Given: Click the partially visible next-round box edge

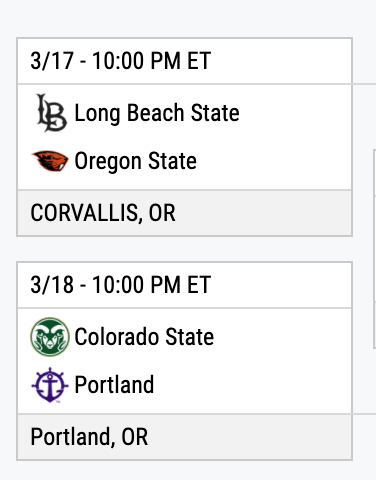Looking at the screenshot, I should (x=374, y=248).
